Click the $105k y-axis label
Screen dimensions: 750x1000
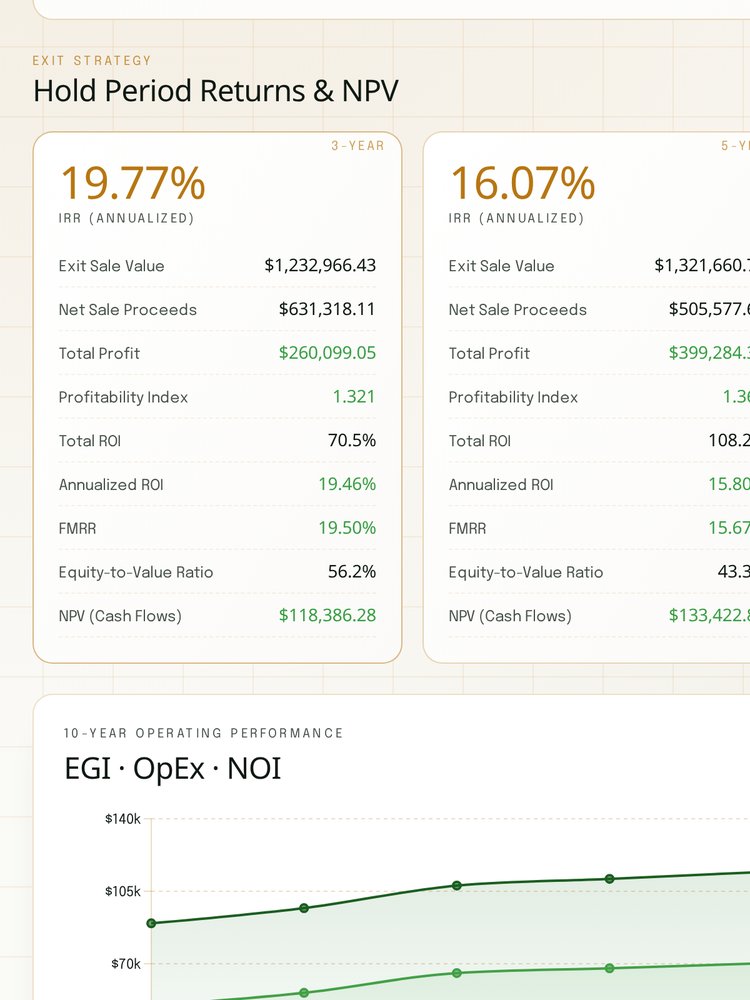pyautogui.click(x=122, y=892)
